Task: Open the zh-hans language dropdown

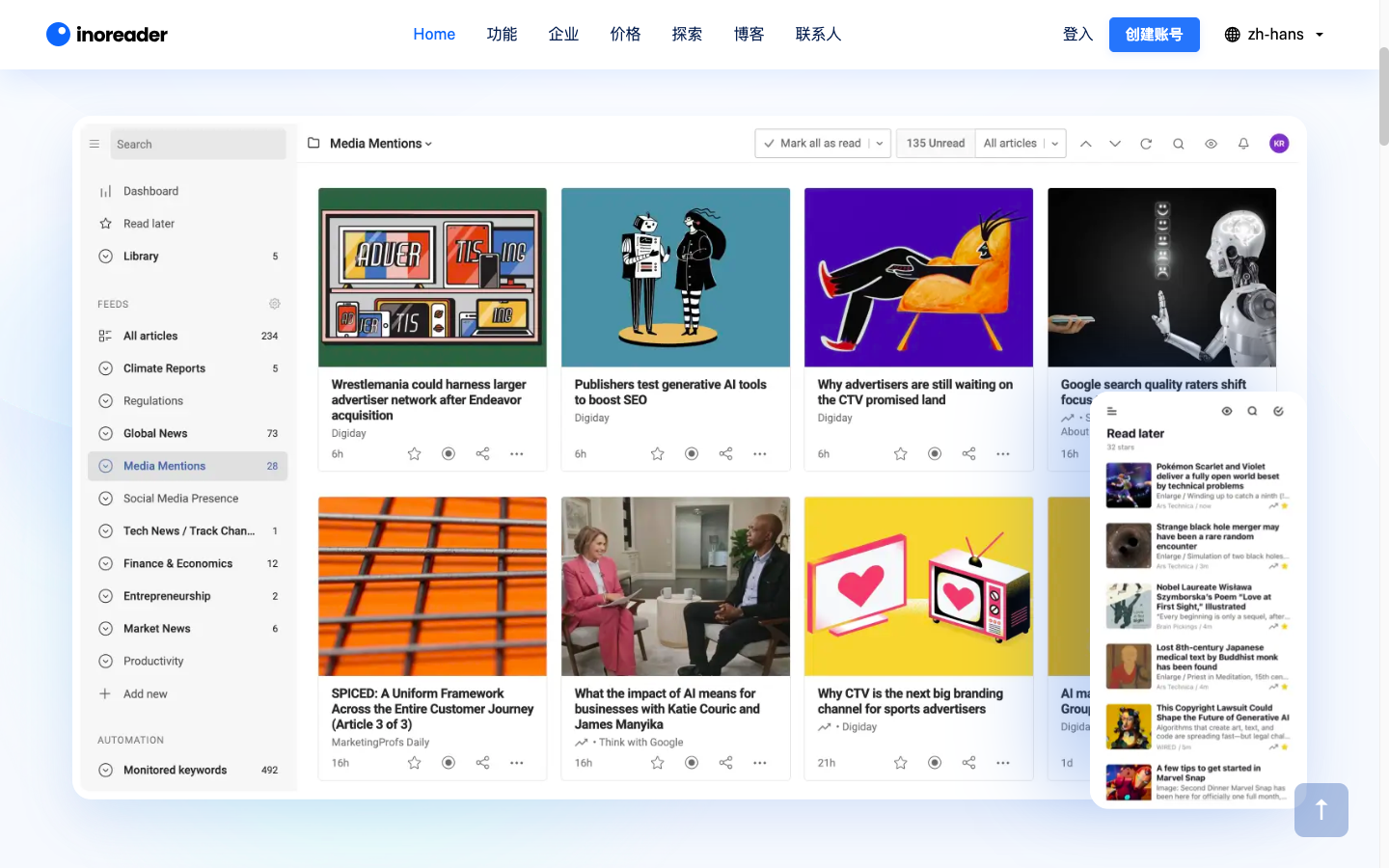Action: pos(1274,35)
